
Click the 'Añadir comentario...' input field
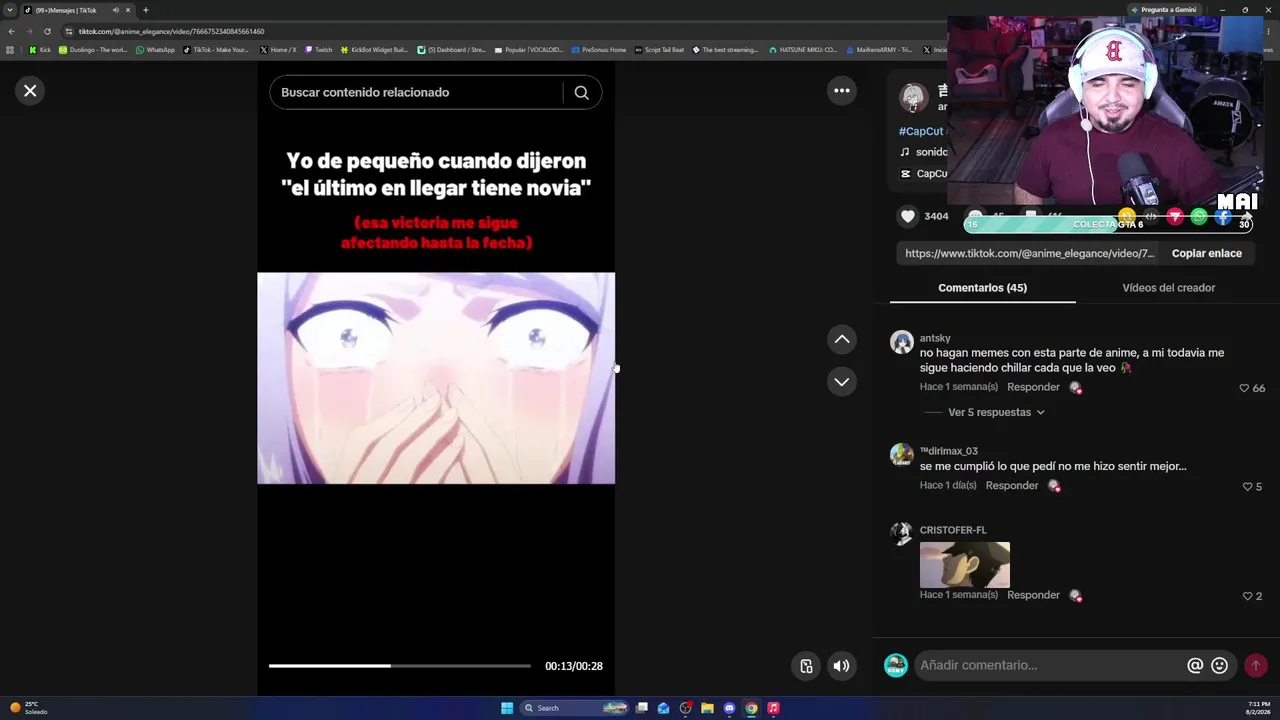coord(1050,665)
